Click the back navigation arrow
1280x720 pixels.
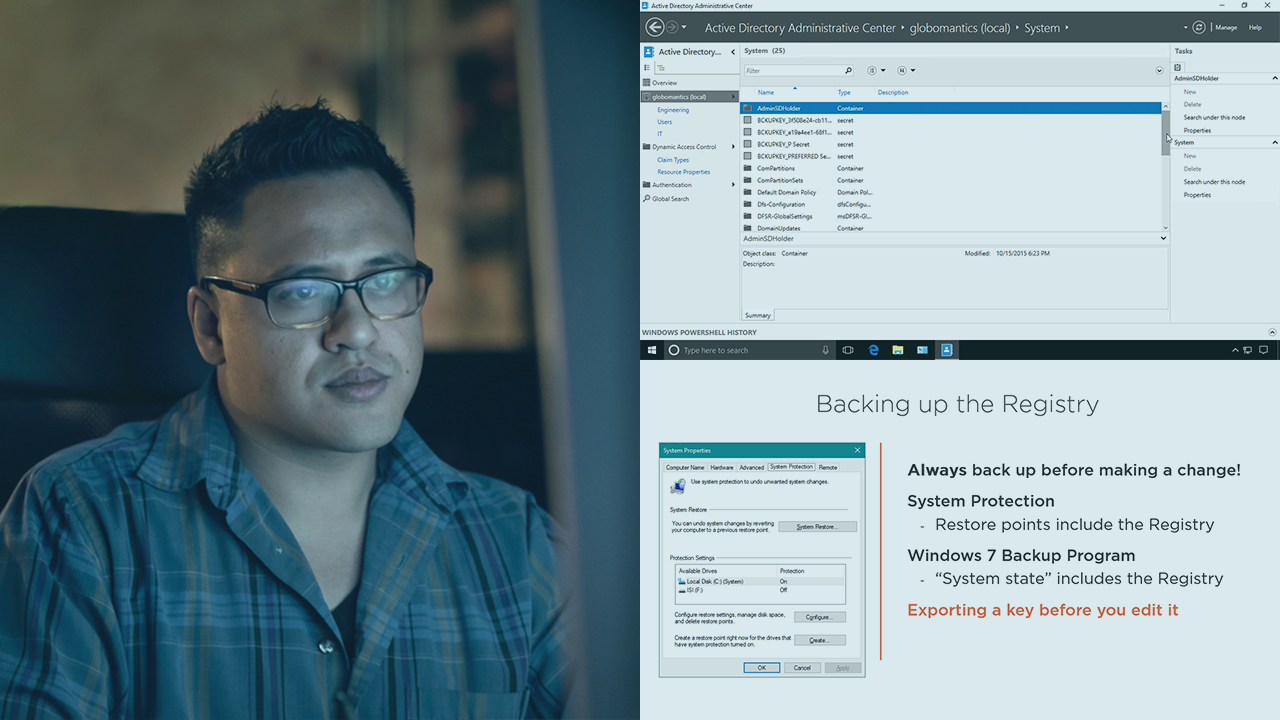click(x=655, y=28)
